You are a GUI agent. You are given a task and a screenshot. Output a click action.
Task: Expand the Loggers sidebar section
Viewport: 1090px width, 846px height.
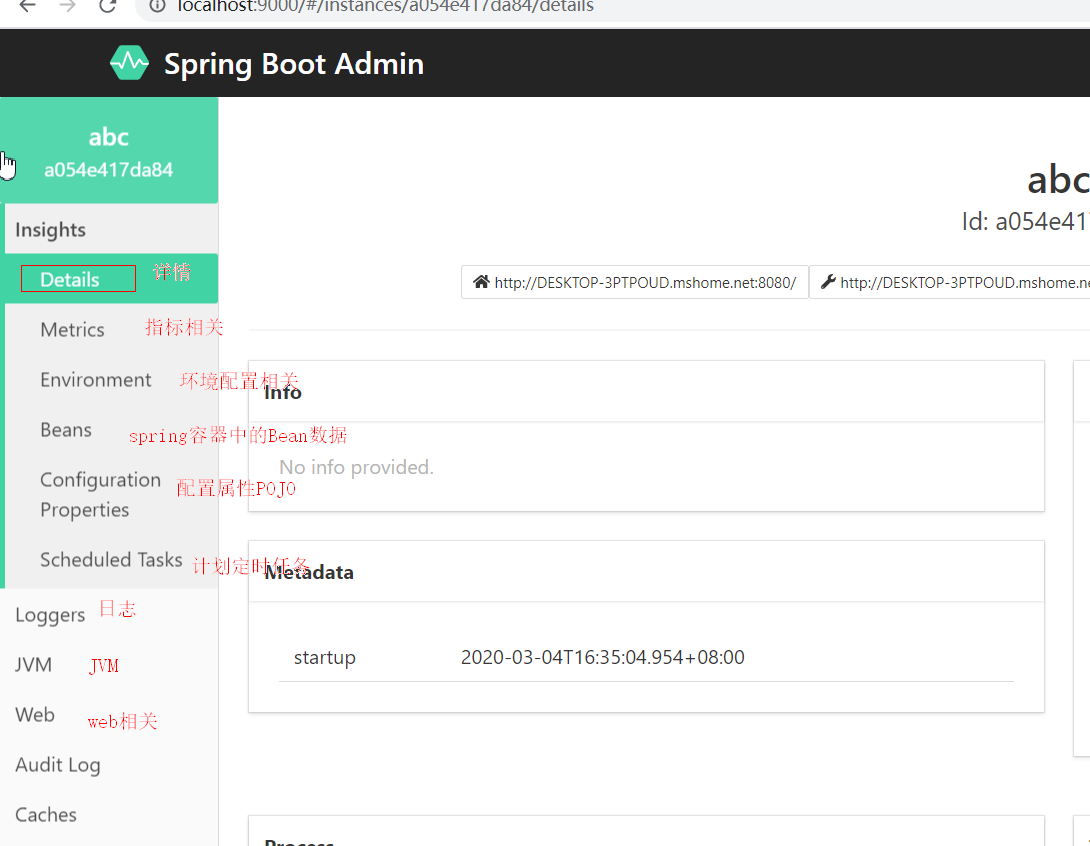coord(50,615)
